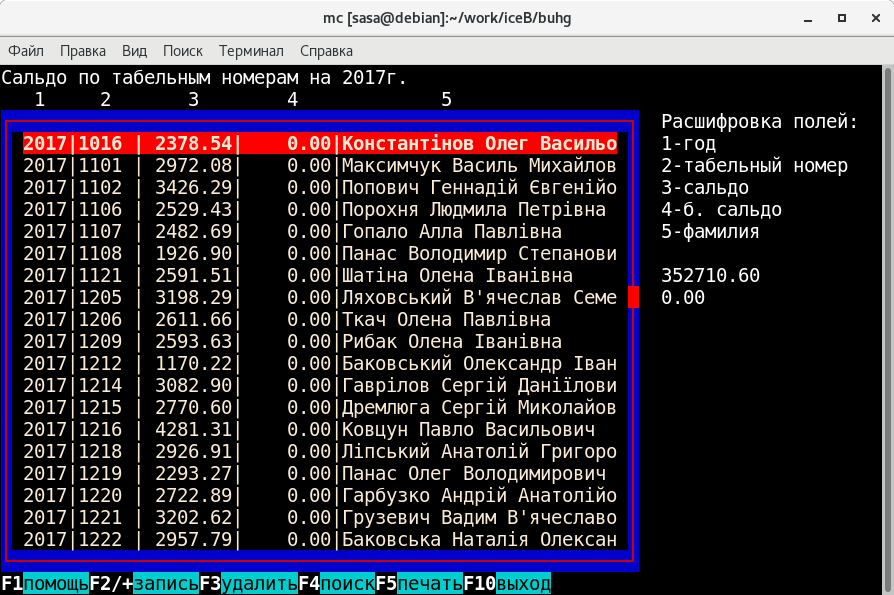This screenshot has width=894, height=595.
Task: Select the row with tab number 1205
Action: pyautogui.click(x=320, y=297)
